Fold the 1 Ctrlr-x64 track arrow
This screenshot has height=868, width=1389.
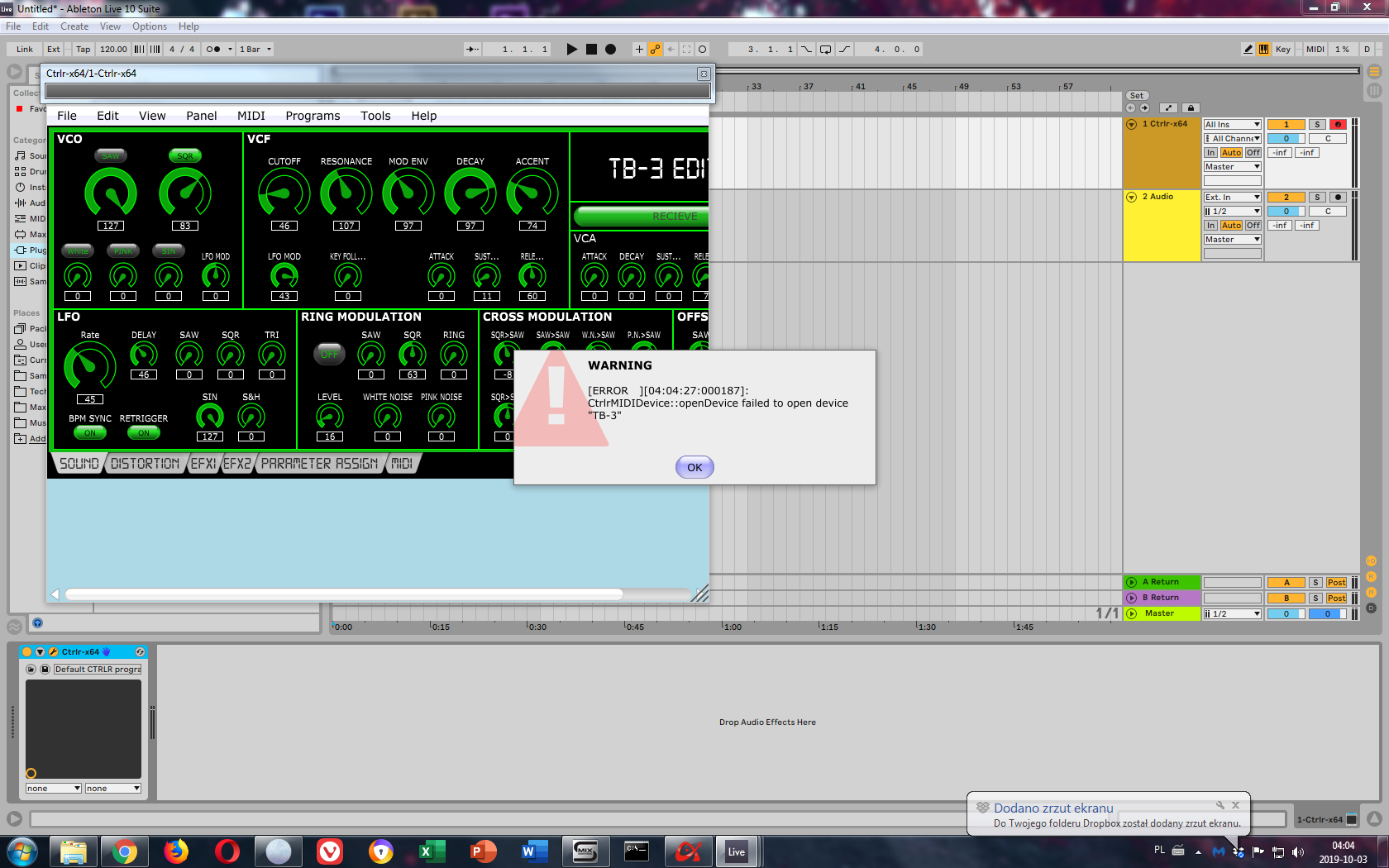click(x=1132, y=124)
